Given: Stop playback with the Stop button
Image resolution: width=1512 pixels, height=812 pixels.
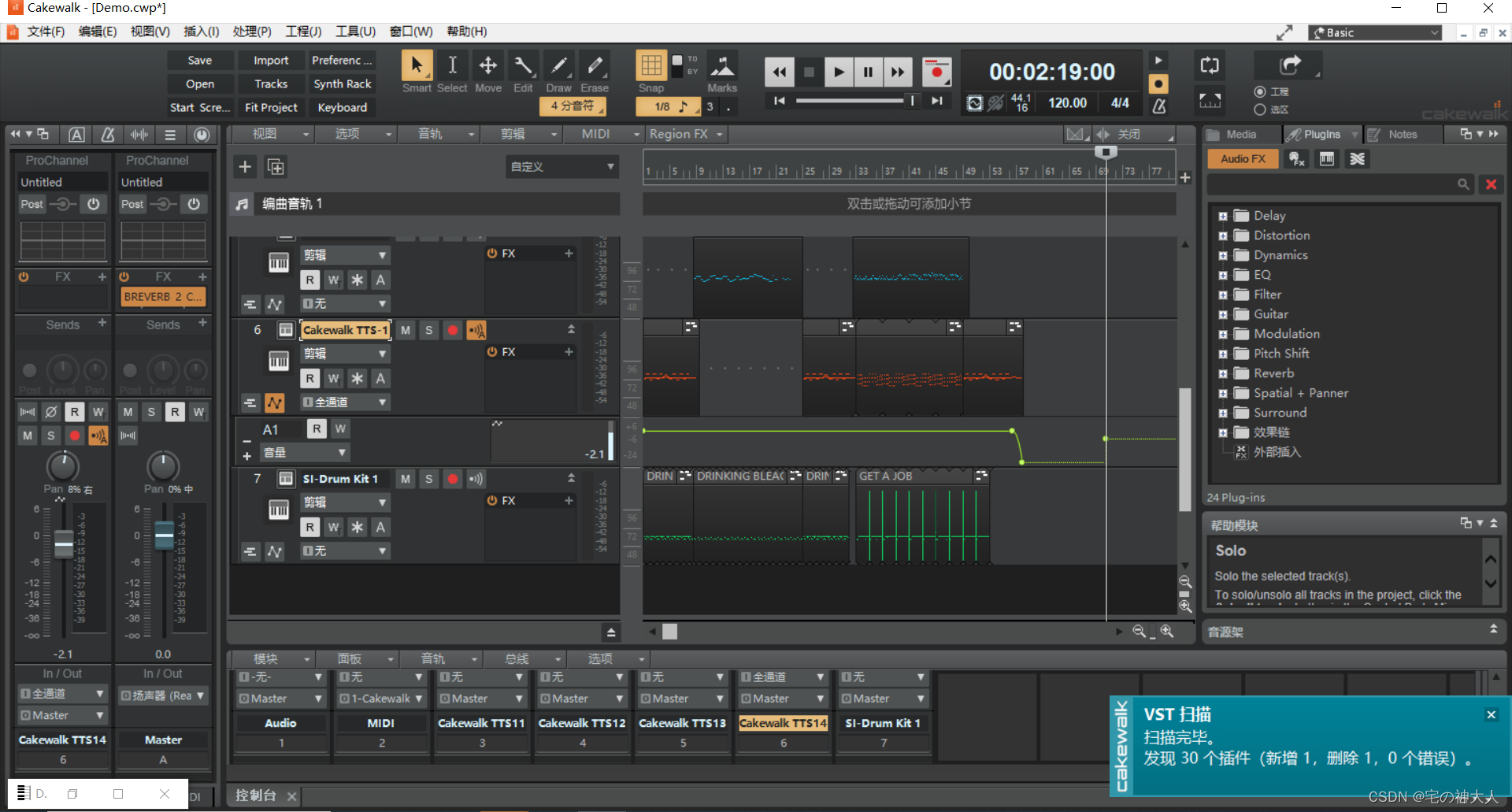Looking at the screenshot, I should 809,72.
